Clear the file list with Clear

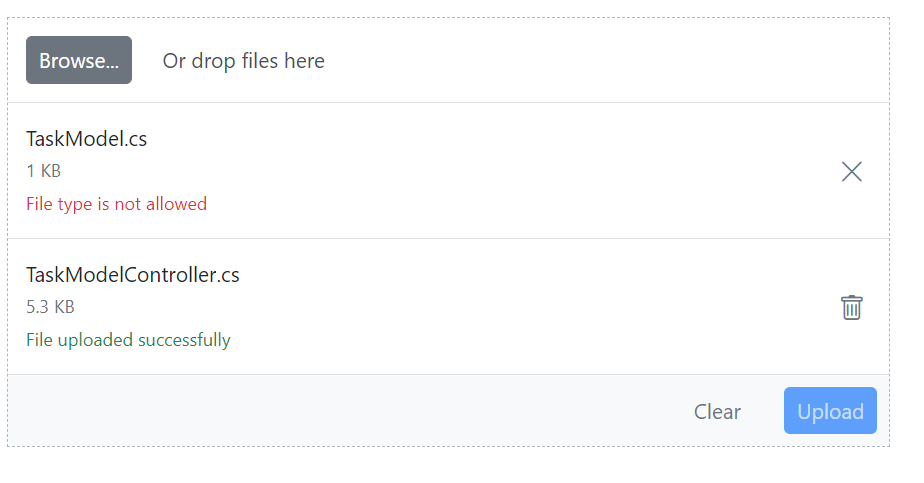(717, 411)
